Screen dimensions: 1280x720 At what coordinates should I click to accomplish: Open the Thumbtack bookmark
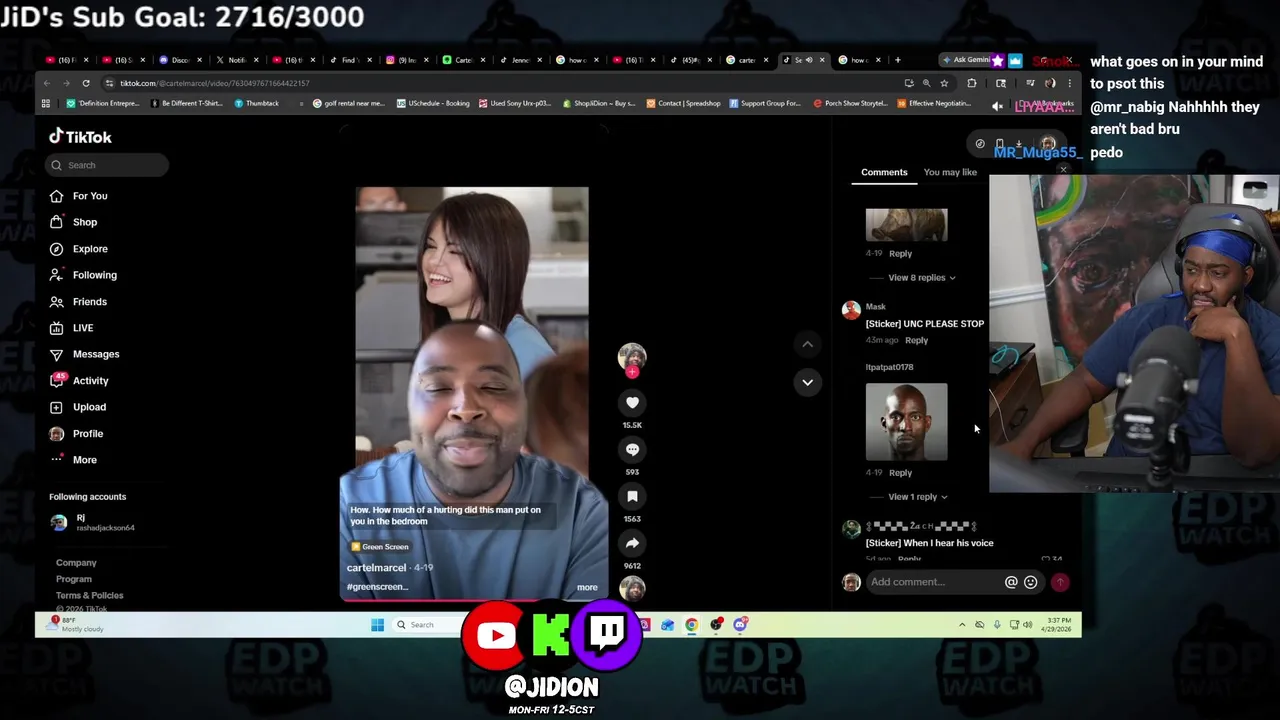pyautogui.click(x=256, y=103)
